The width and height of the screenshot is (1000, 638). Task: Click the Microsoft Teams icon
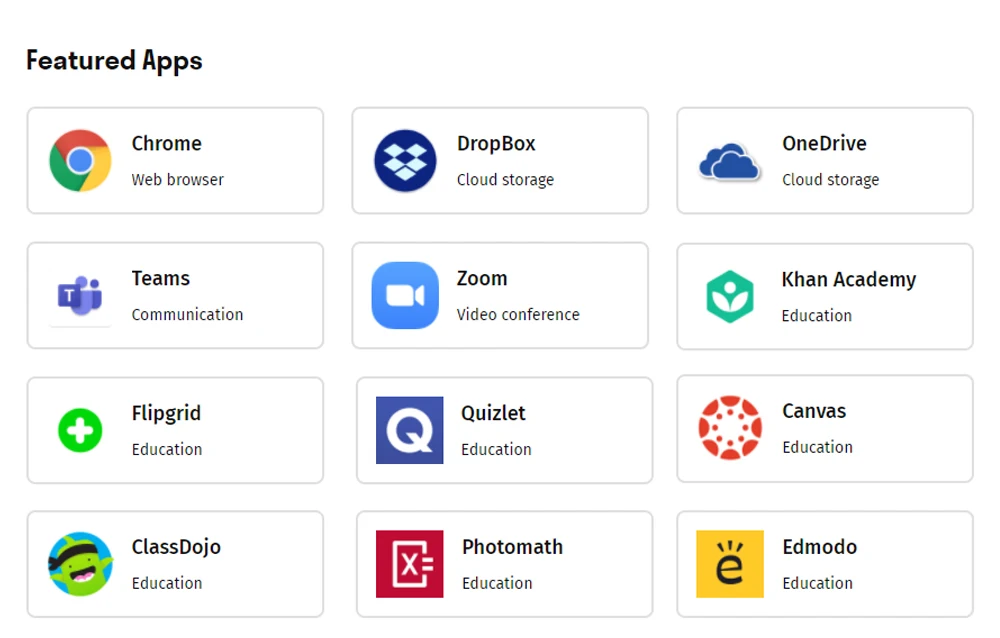(80, 296)
